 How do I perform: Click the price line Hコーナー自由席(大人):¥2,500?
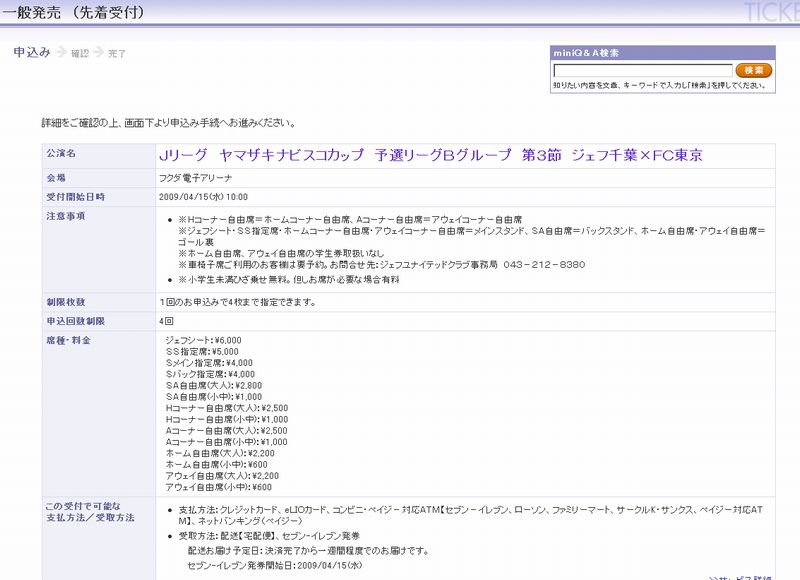227,408
